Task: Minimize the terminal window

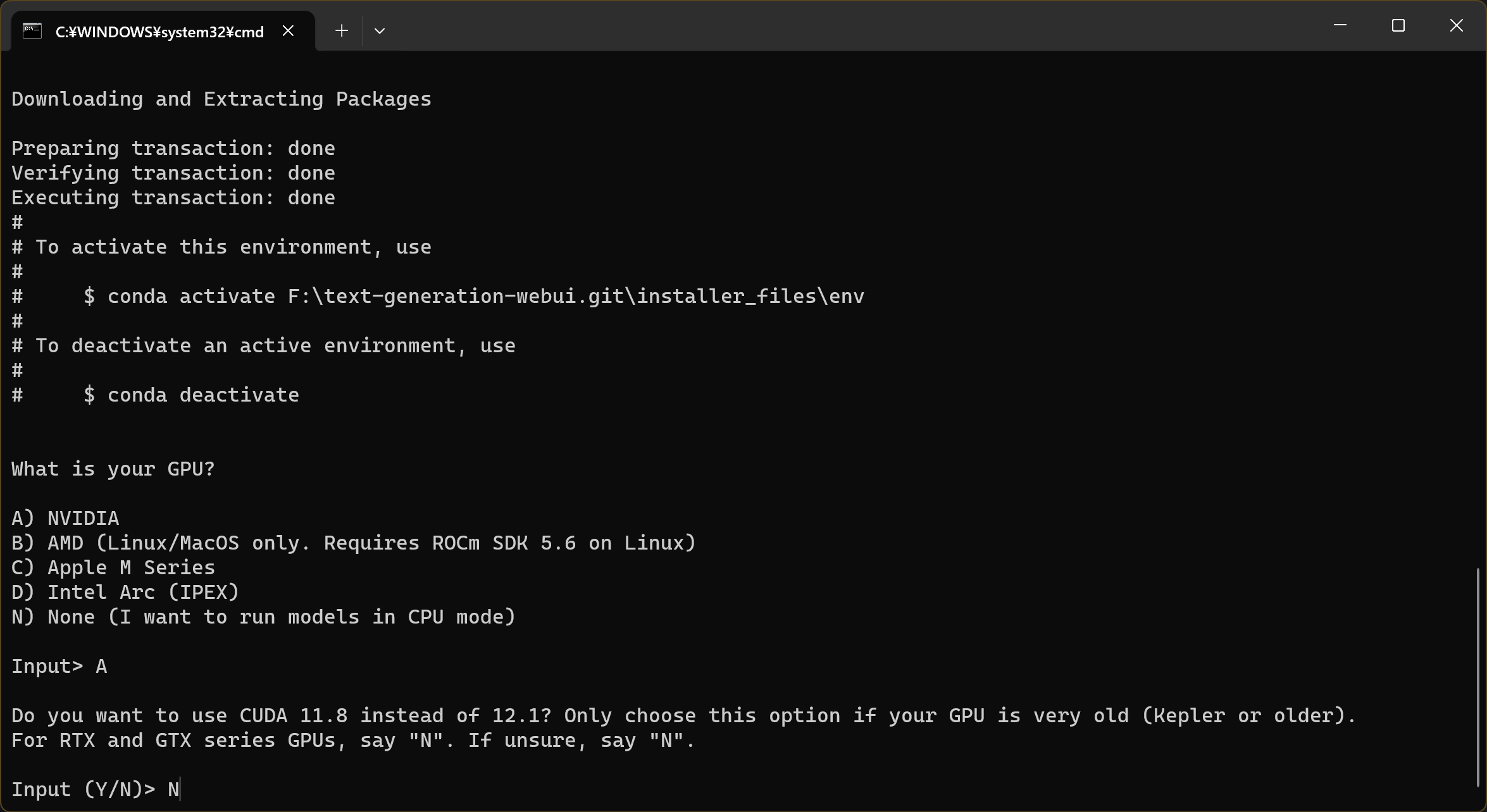Action: pyautogui.click(x=1340, y=25)
